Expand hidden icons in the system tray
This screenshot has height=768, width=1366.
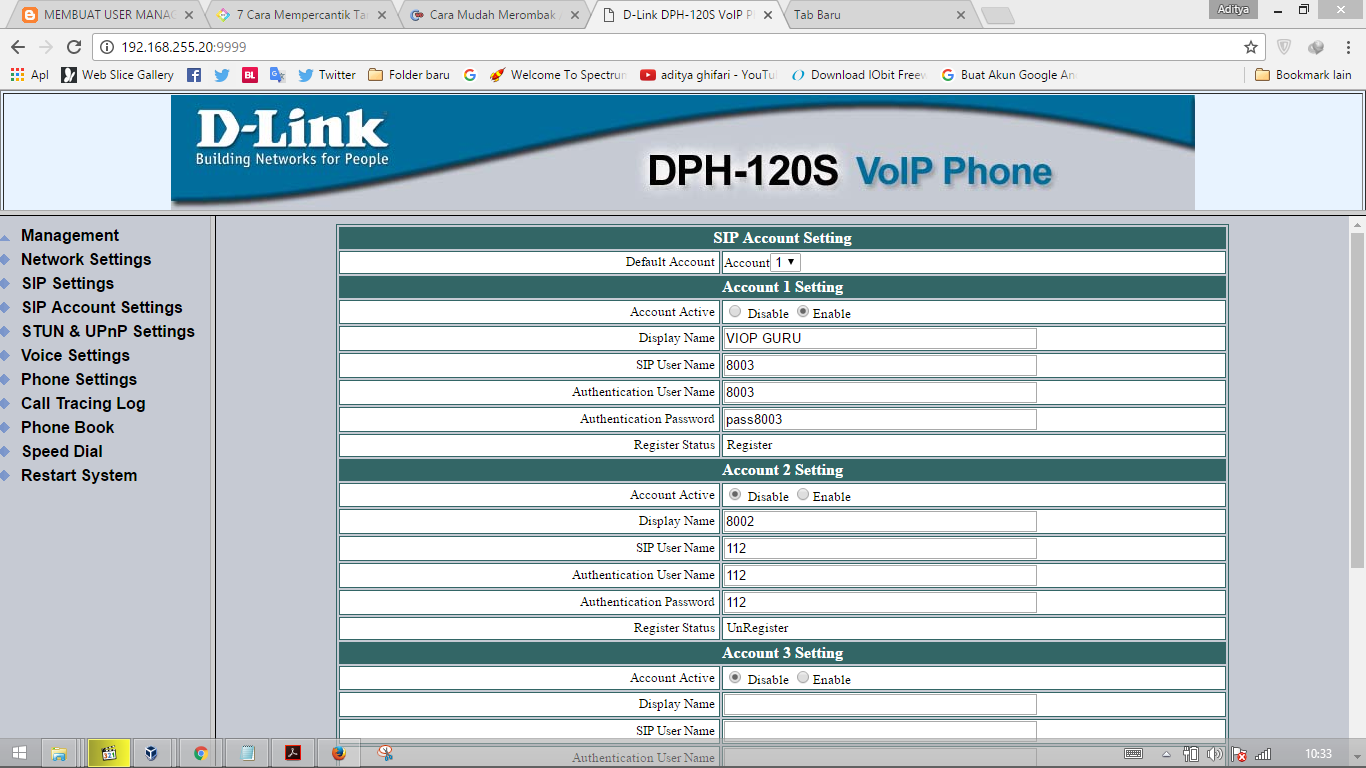[x=1166, y=753]
